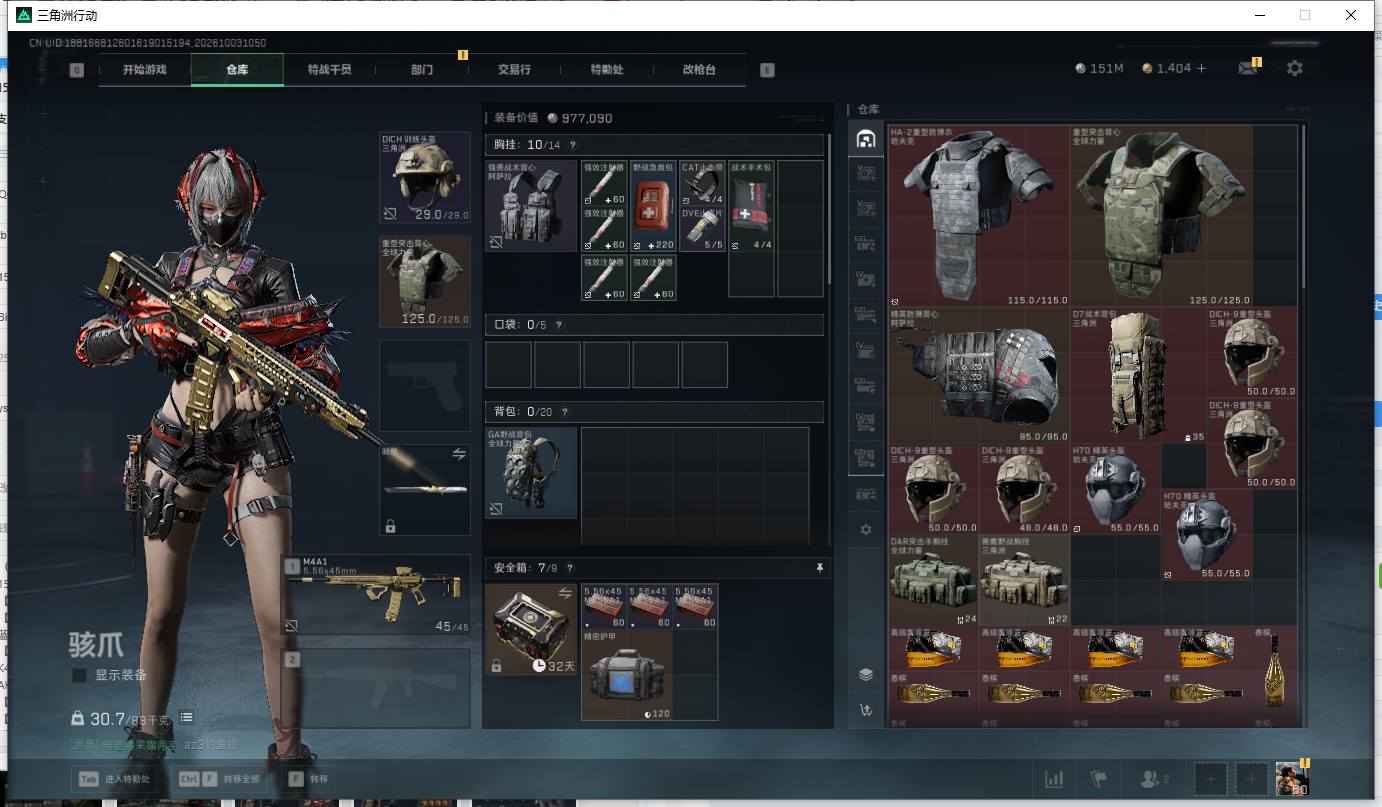Viewport: 1382px width, 807px height.
Task: Select the HA-2重型防弹衣 armor in warehouse
Action: point(979,215)
